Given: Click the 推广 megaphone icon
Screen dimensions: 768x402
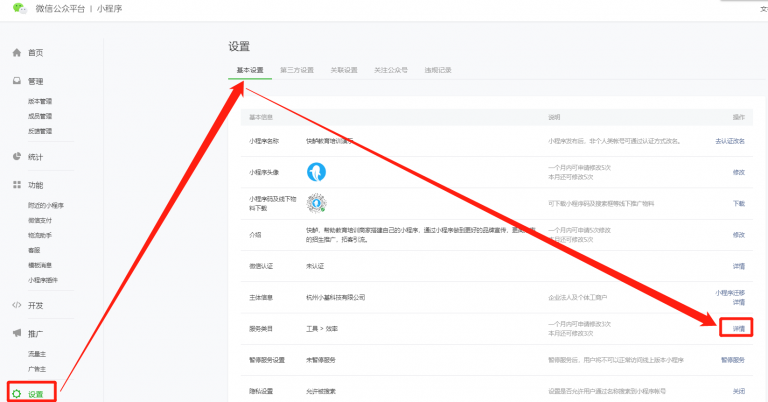Looking at the screenshot, I should (x=17, y=333).
